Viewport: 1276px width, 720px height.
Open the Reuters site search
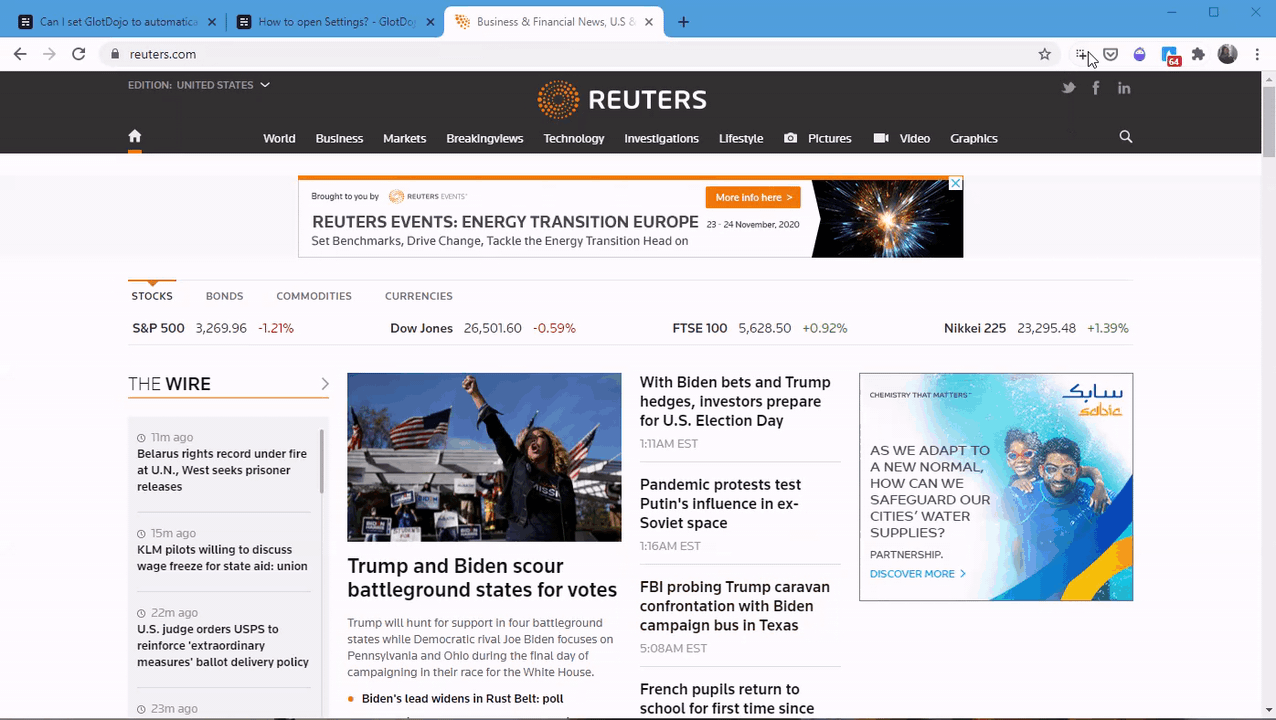coord(1126,137)
